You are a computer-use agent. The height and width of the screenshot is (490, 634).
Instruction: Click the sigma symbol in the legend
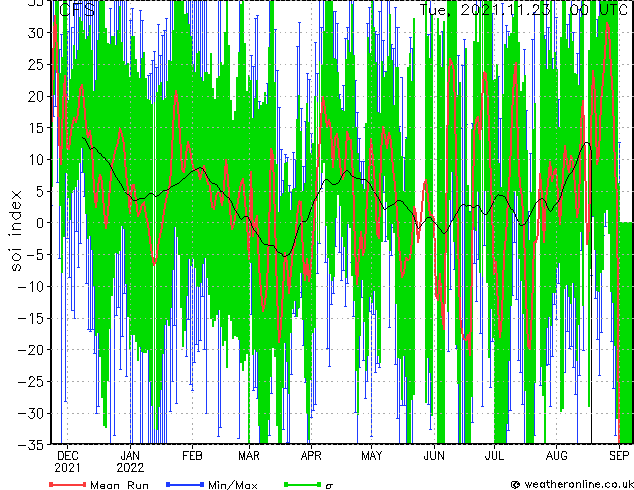pyautogui.click(x=329, y=486)
